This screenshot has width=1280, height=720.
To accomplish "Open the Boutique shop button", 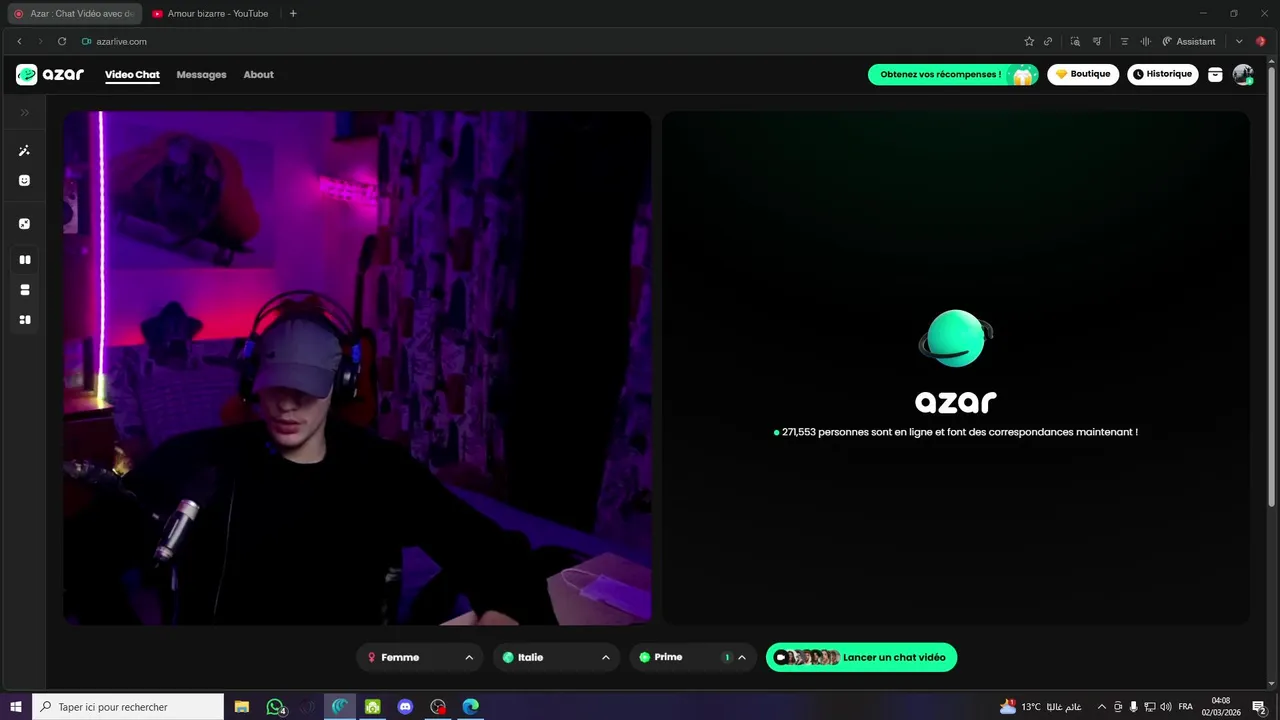I will tap(1083, 74).
